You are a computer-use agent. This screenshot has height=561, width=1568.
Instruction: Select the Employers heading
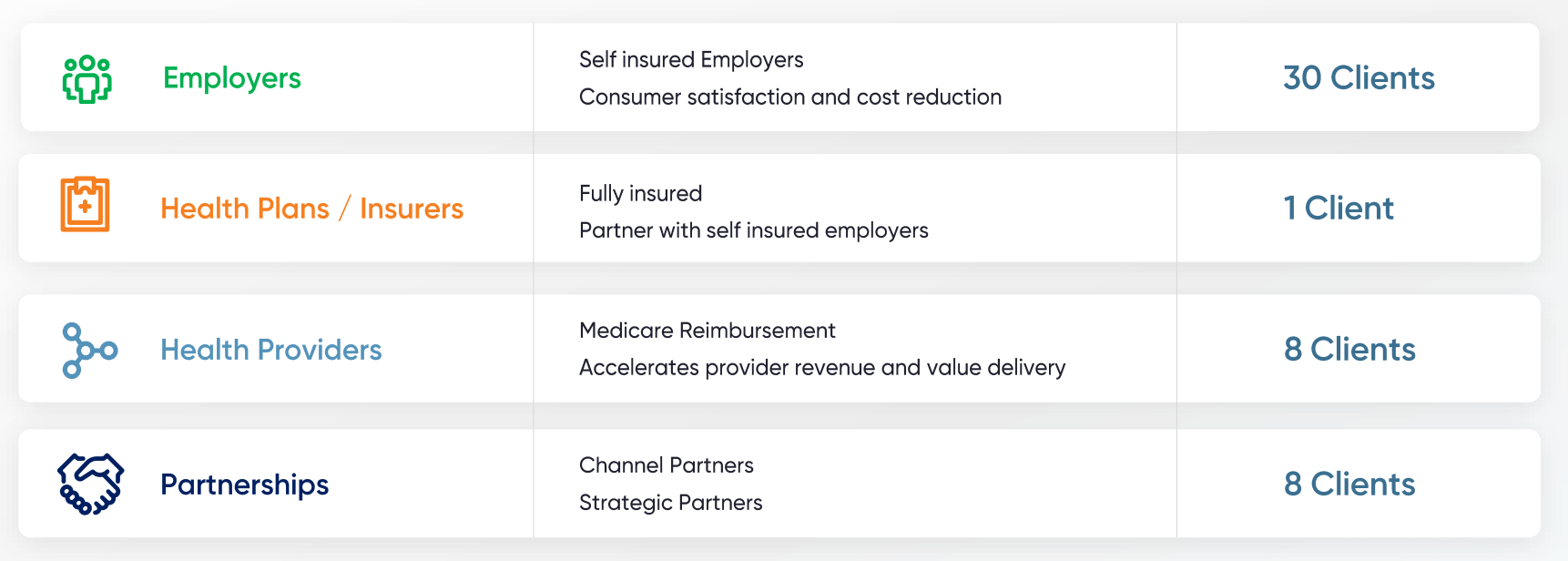231,78
